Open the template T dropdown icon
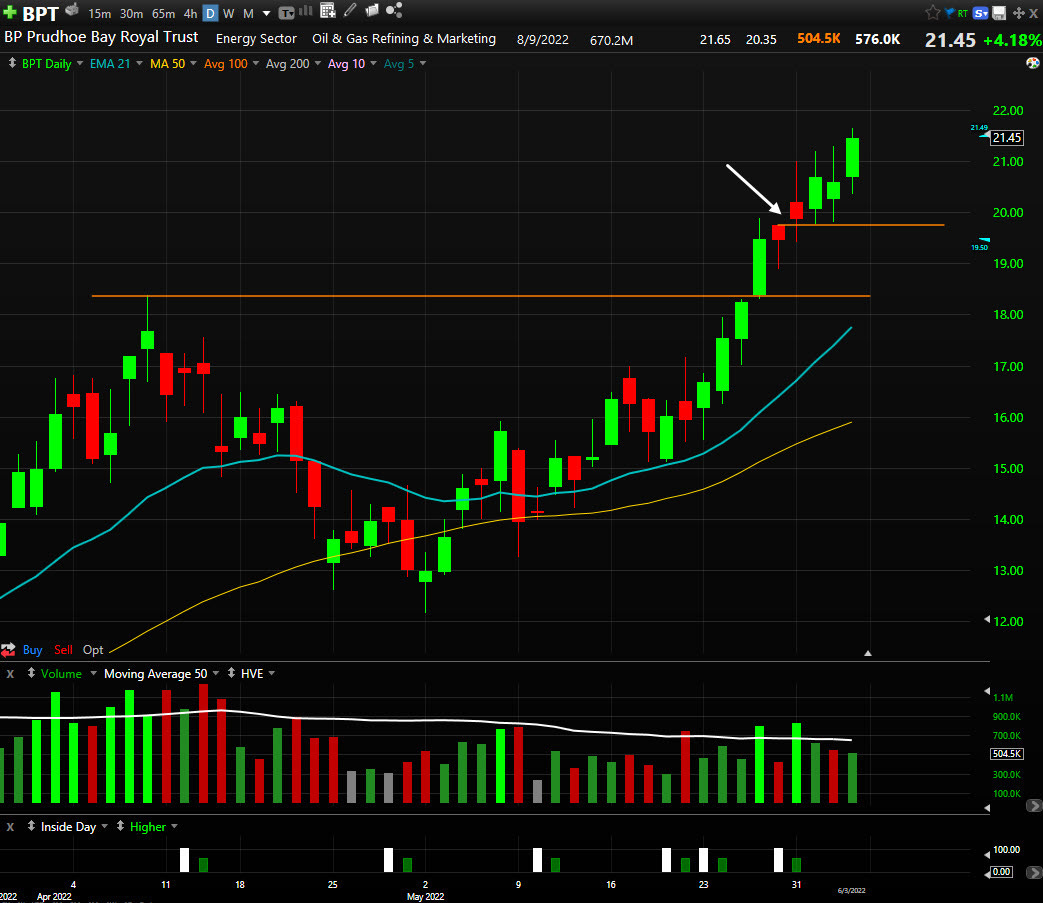The width and height of the screenshot is (1043, 903). 286,13
